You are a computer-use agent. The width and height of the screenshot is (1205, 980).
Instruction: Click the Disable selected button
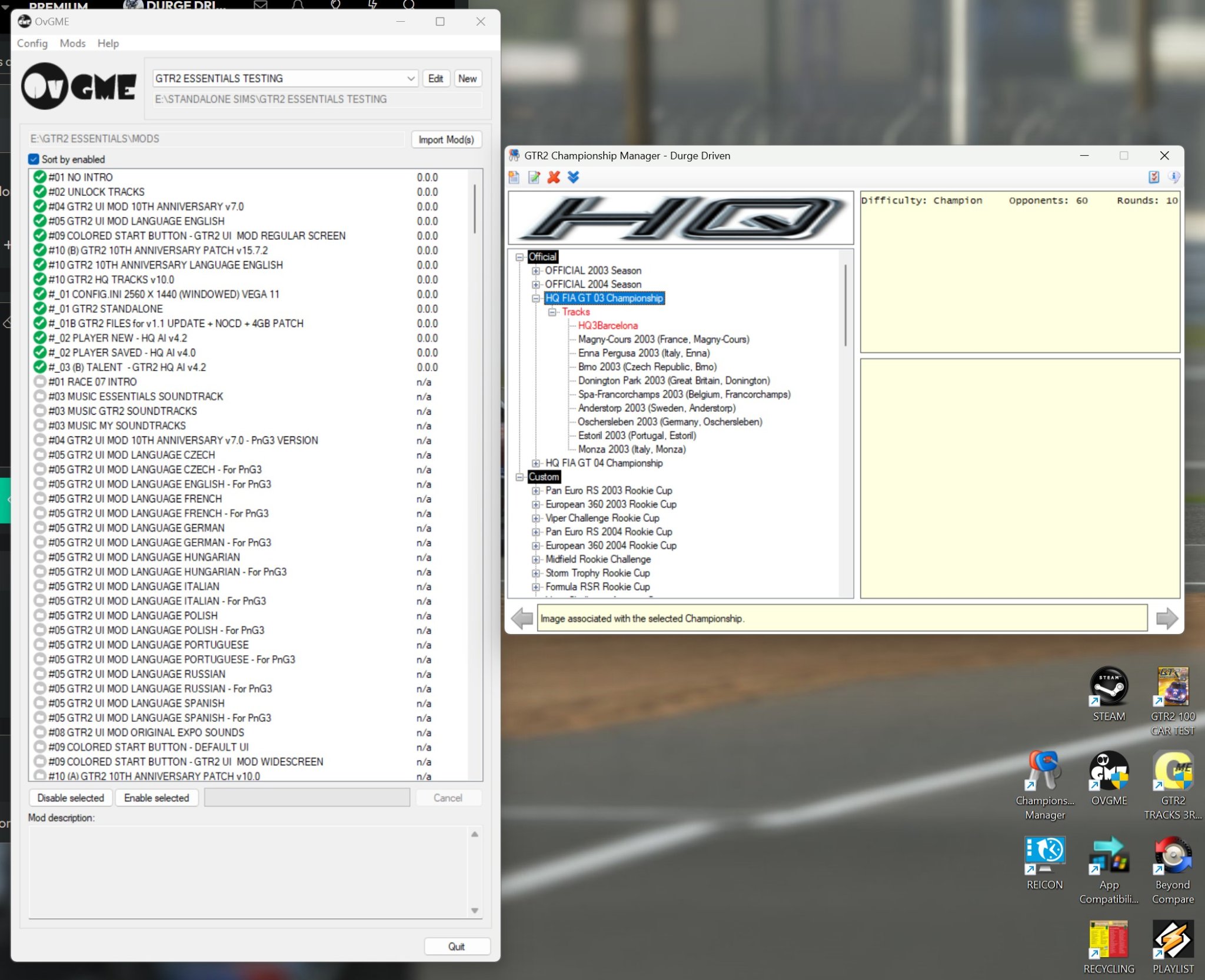71,798
